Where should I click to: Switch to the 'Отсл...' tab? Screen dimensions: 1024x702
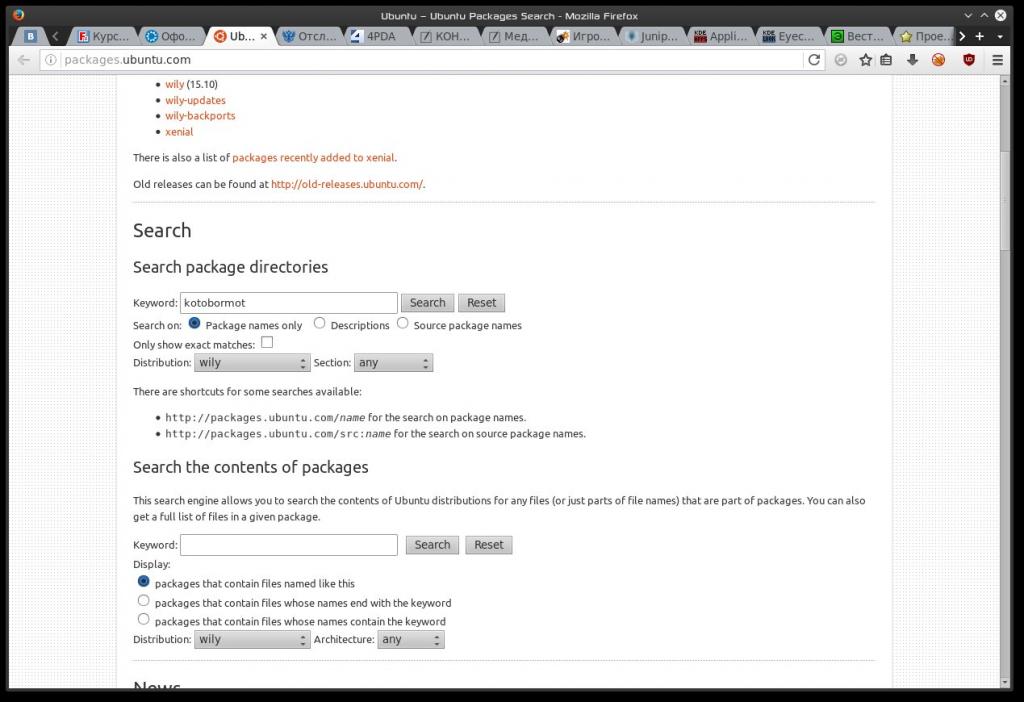pos(310,37)
